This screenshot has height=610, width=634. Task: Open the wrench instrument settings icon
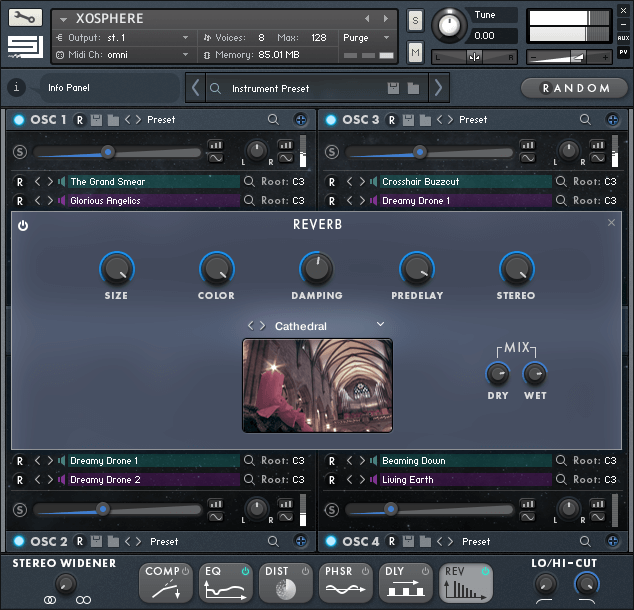coord(25,17)
